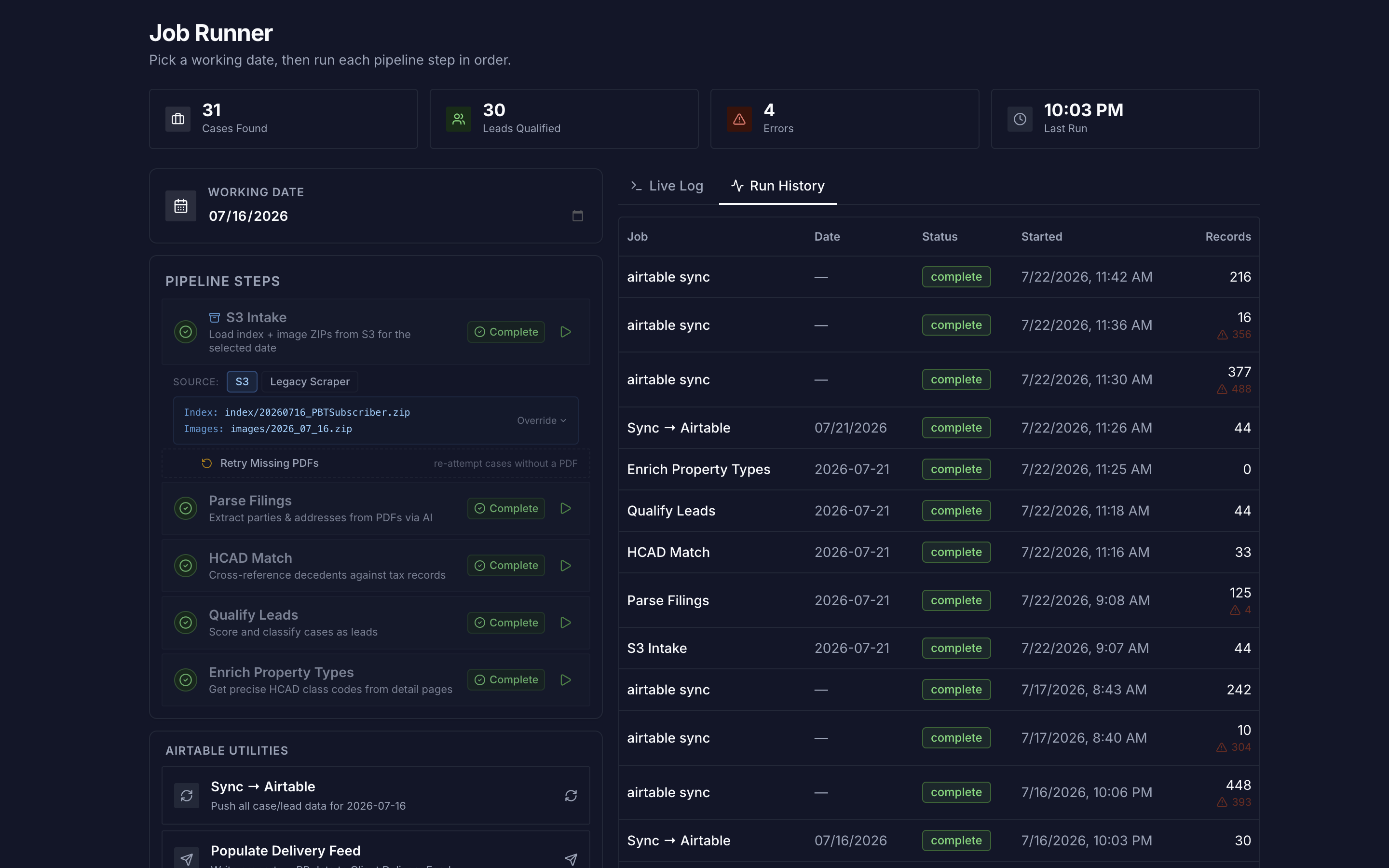Click the Errors warning triangle icon
The height and width of the screenshot is (868, 1389).
(x=739, y=119)
